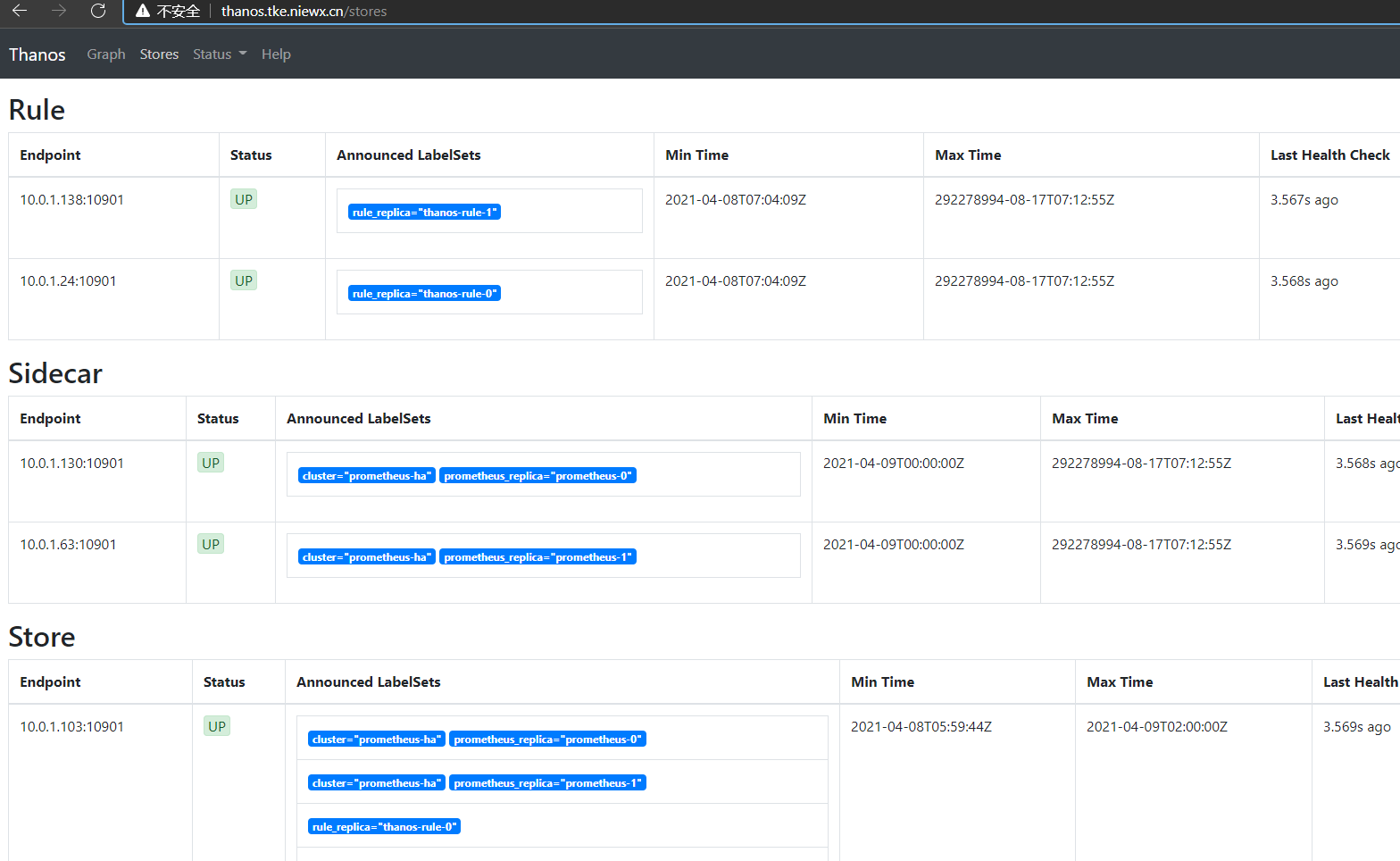Click Sidecar endpoint 10.0.1.63:10901

click(x=68, y=545)
